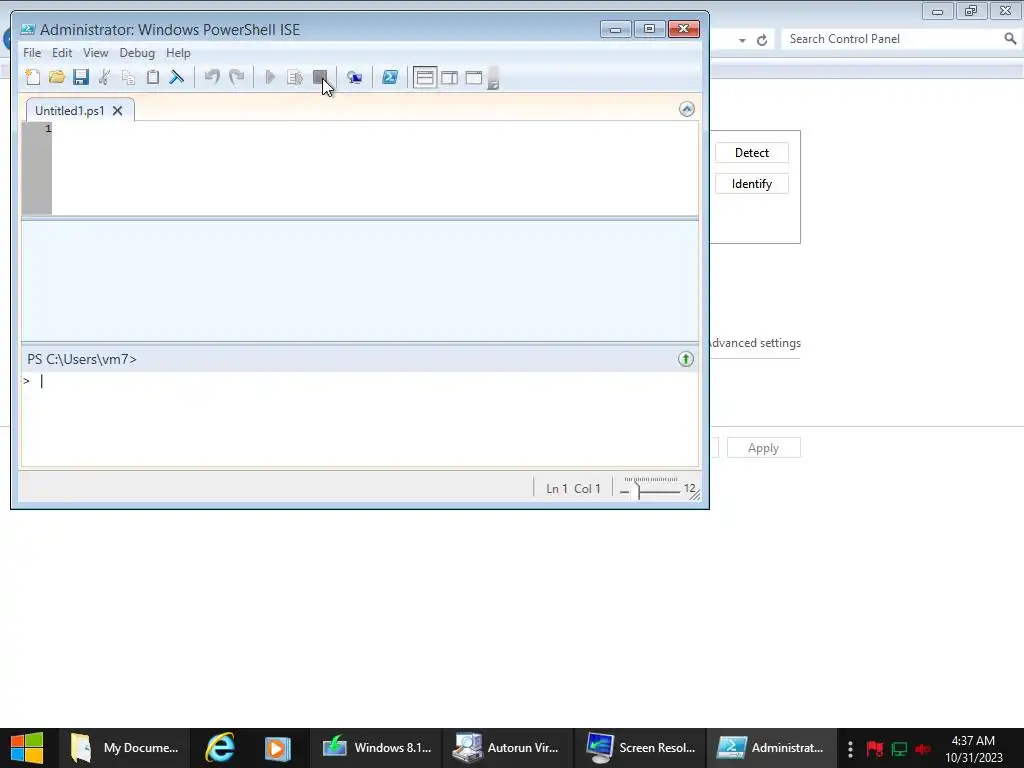Show hidden tray icons dots
Viewport: 1024px width, 768px height.
tap(850, 748)
